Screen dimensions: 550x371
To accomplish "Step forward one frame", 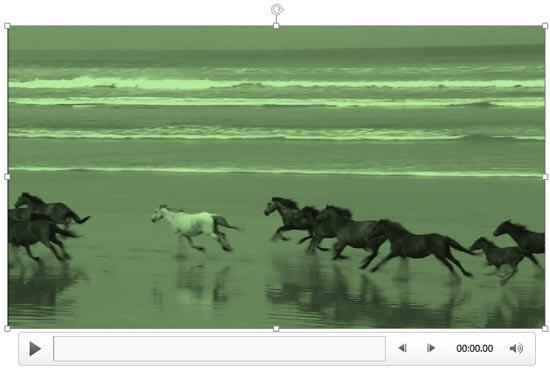I will pos(431,348).
